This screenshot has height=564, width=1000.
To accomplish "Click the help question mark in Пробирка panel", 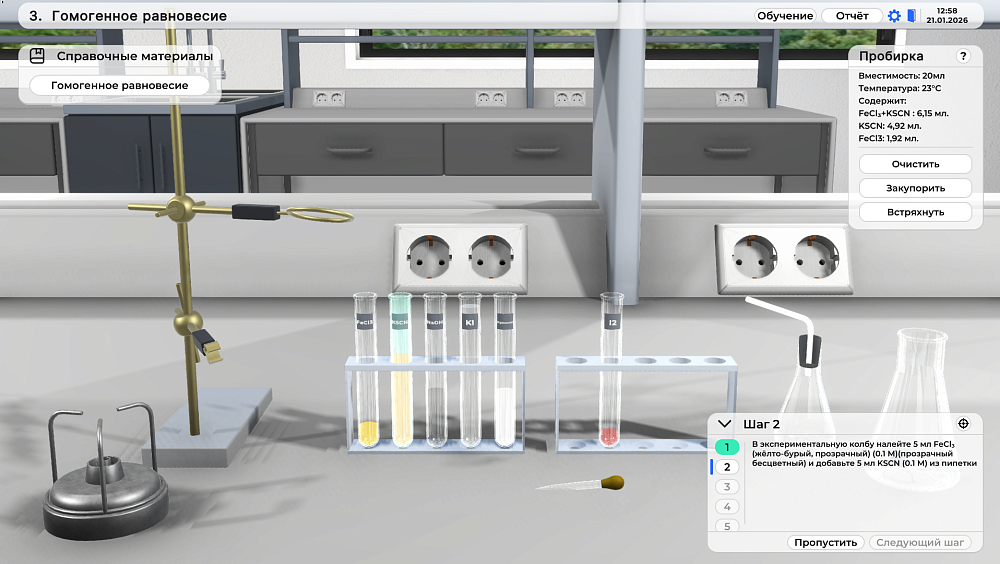I will tap(963, 56).
